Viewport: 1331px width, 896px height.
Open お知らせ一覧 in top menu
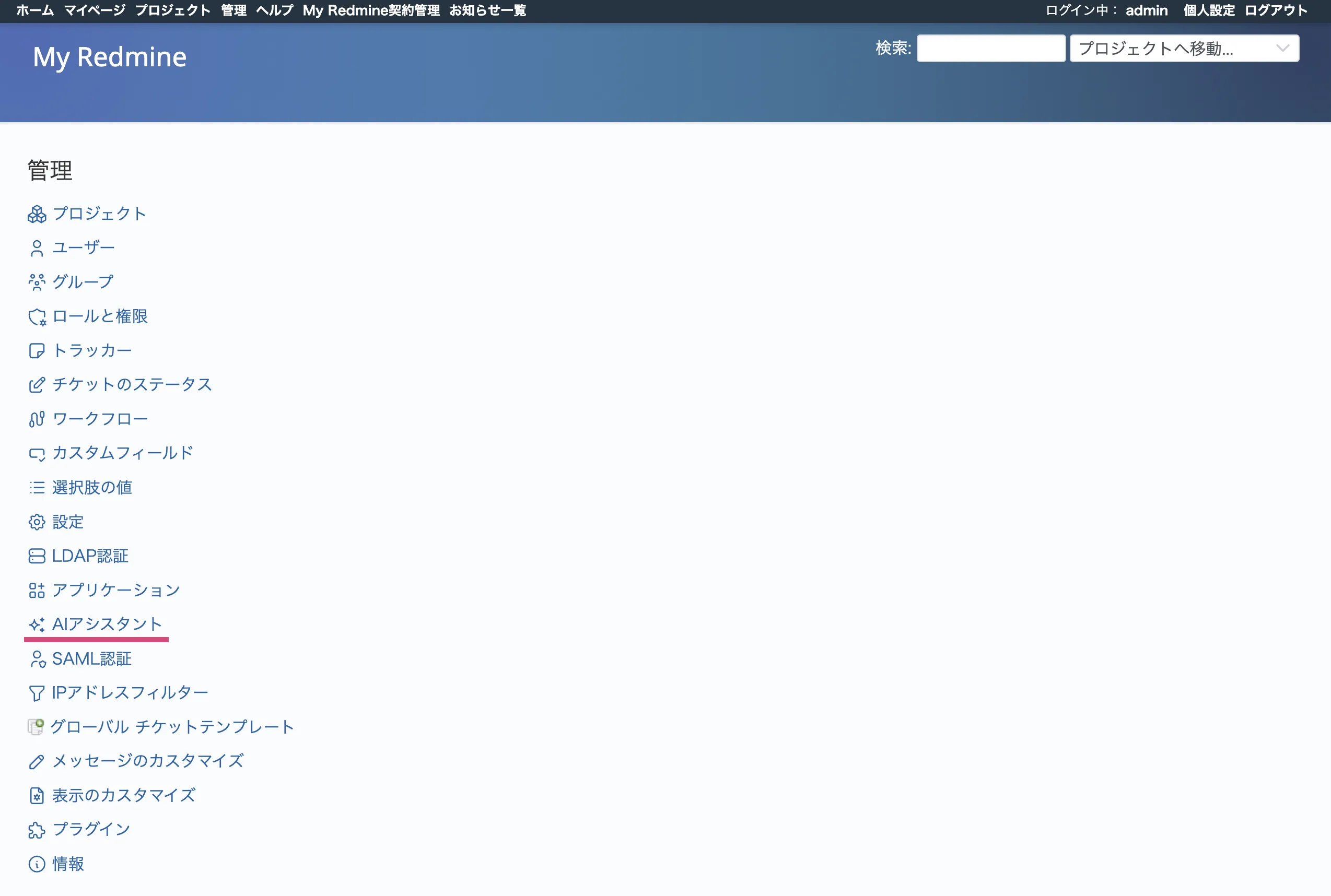(487, 10)
